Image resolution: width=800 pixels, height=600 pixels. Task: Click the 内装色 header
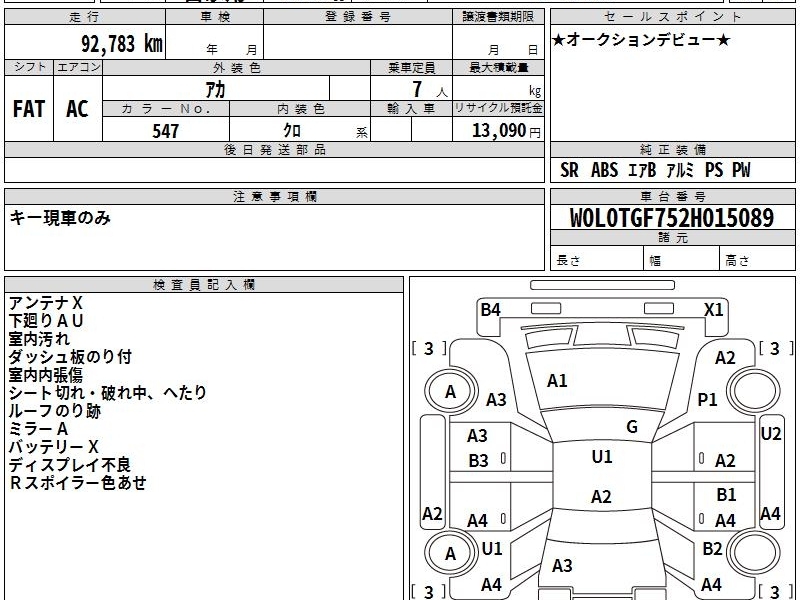coord(300,109)
